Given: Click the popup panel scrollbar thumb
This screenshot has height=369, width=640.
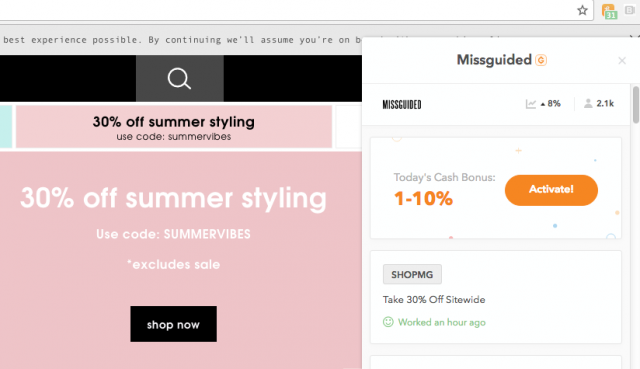Looking at the screenshot, I should (636, 104).
